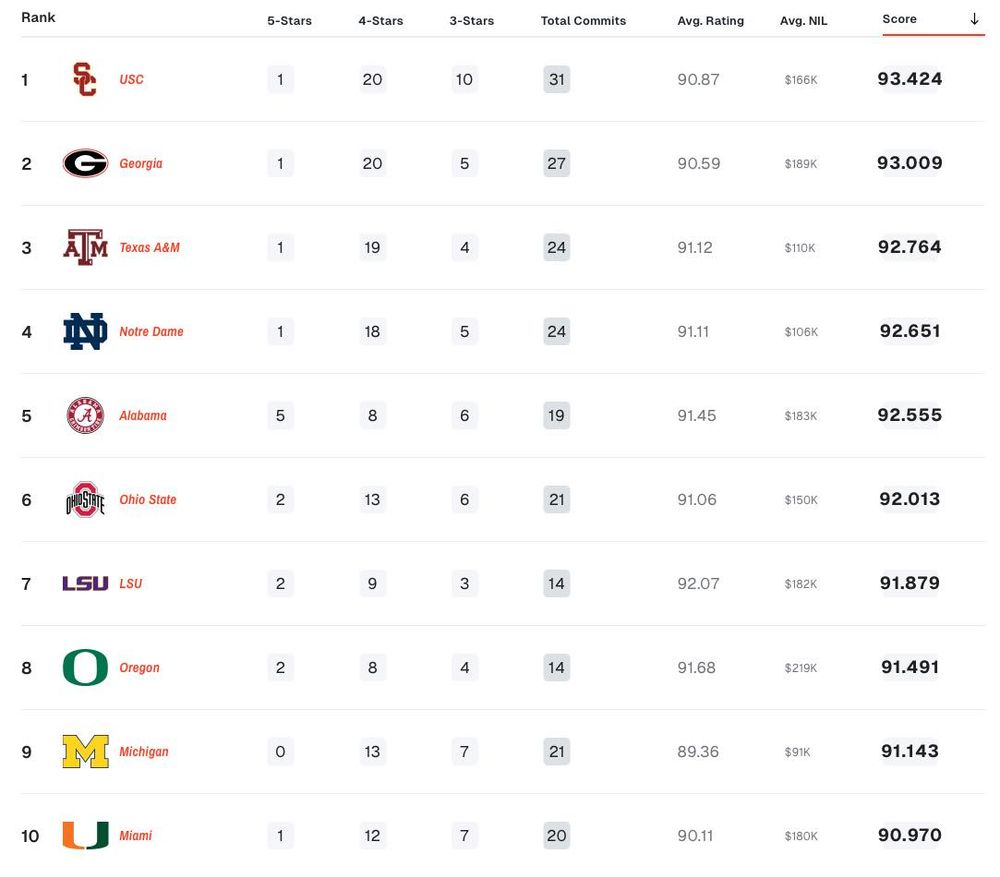Click the USC team logo
Image resolution: width=1000 pixels, height=877 pixels.
point(85,80)
